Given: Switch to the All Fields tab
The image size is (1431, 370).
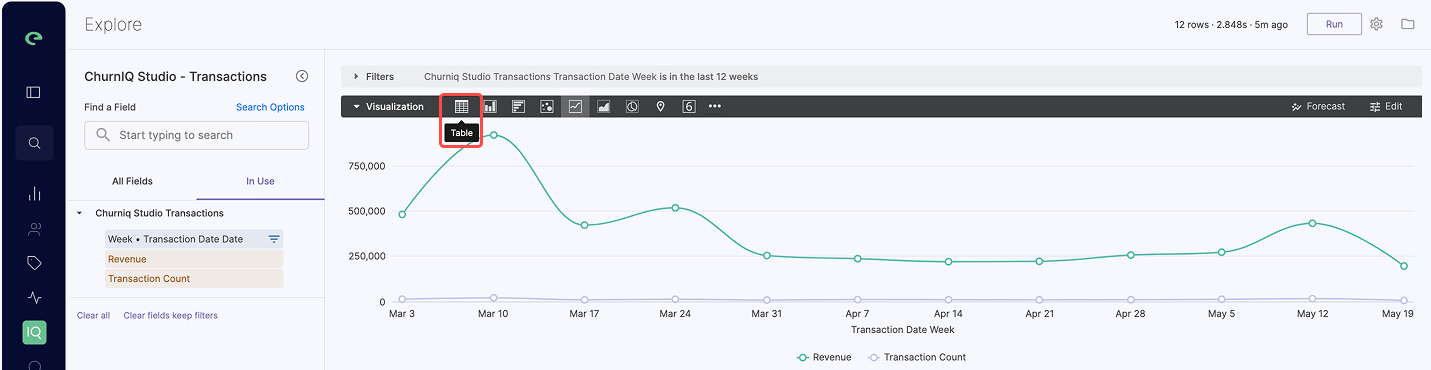Looking at the screenshot, I should coord(132,181).
